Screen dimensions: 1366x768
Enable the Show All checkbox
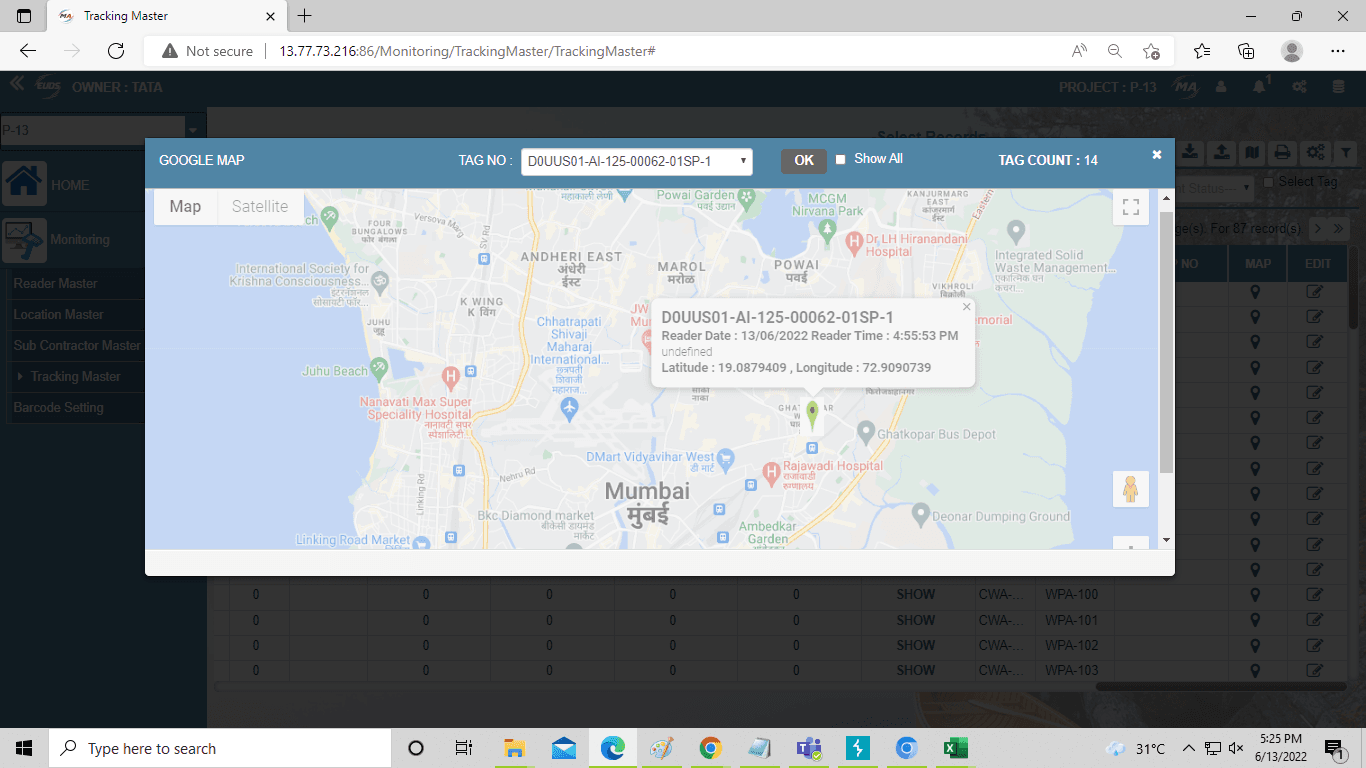841,160
